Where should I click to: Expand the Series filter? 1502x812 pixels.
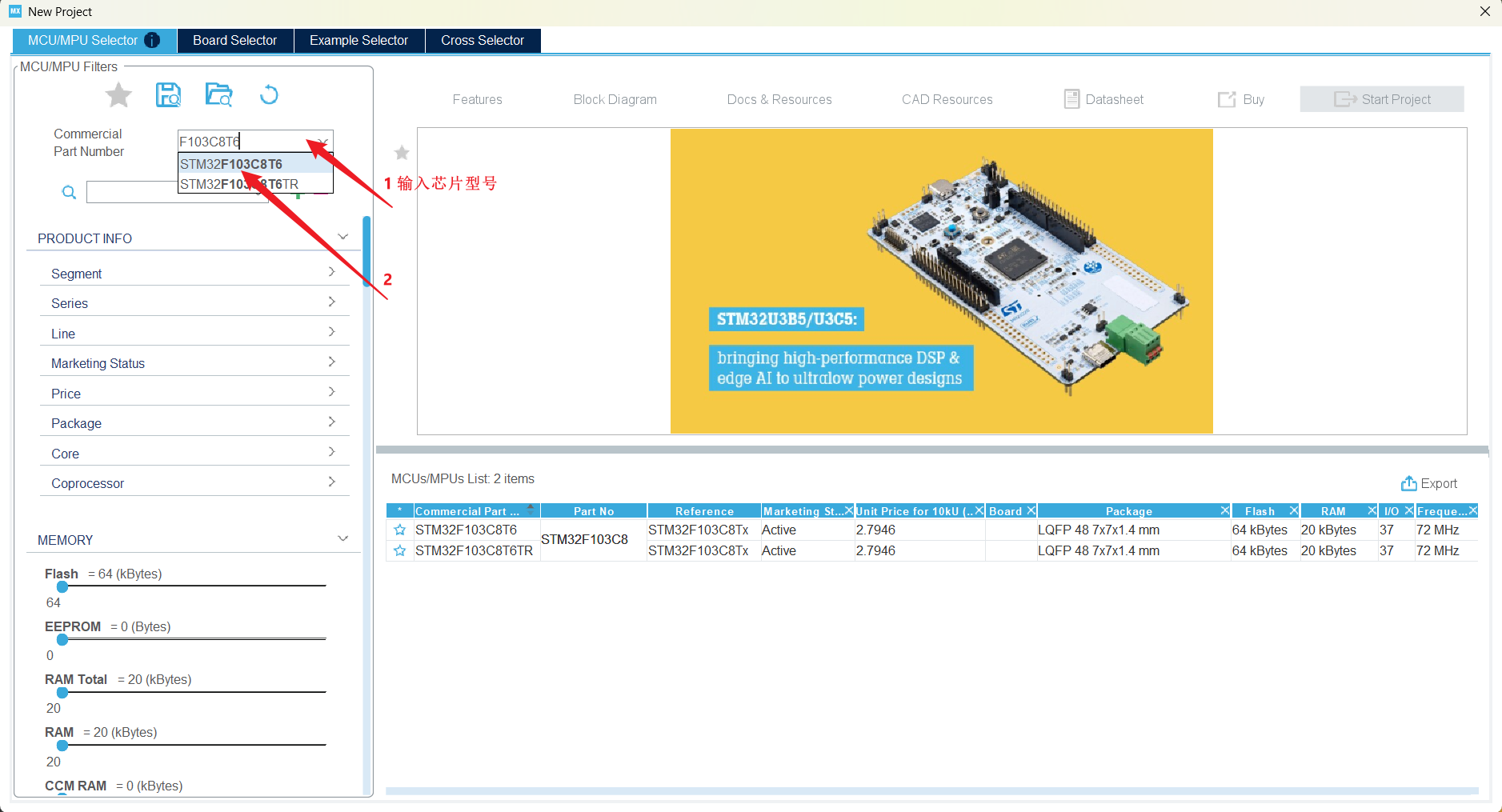[x=331, y=302]
